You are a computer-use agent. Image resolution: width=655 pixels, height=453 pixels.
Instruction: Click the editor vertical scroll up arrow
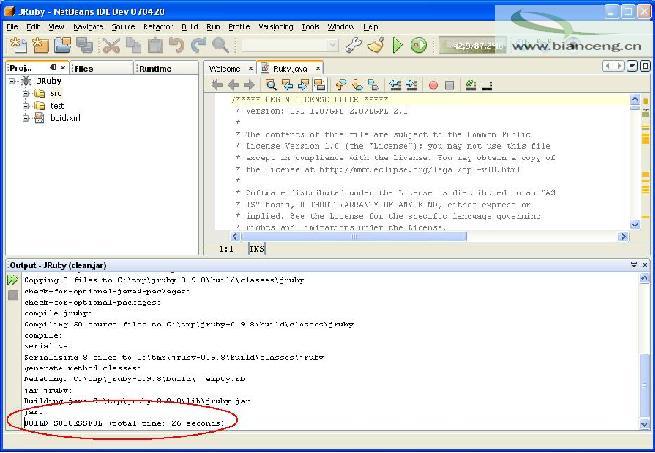point(635,99)
